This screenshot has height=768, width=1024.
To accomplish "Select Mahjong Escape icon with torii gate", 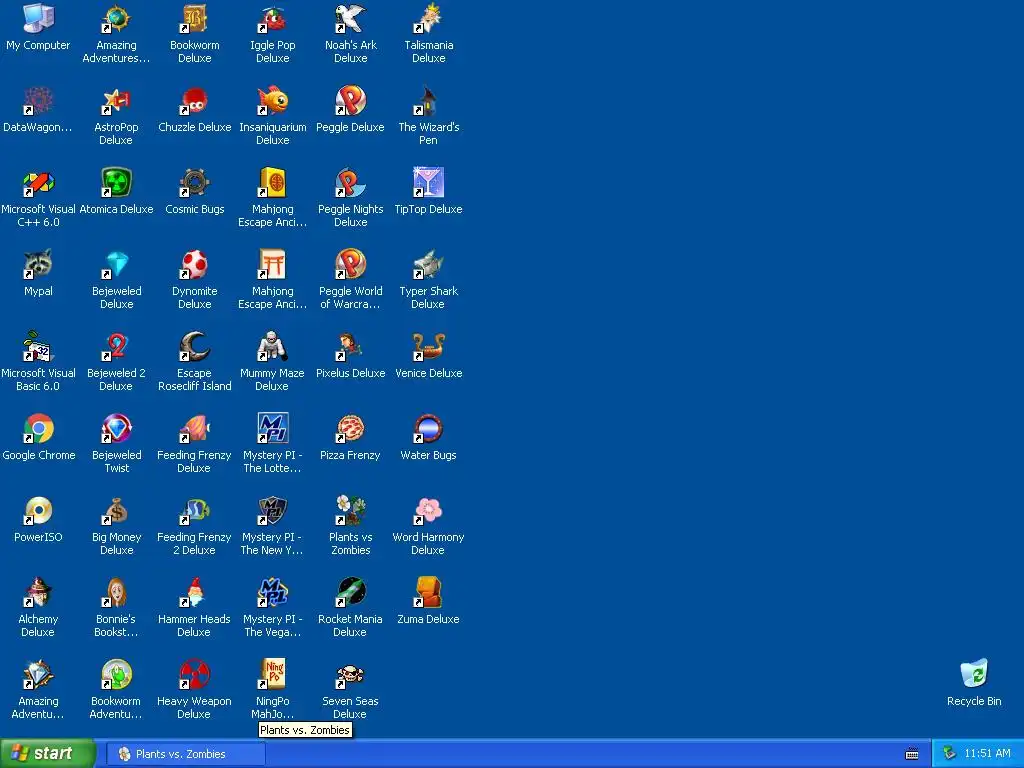I will click(x=272, y=265).
